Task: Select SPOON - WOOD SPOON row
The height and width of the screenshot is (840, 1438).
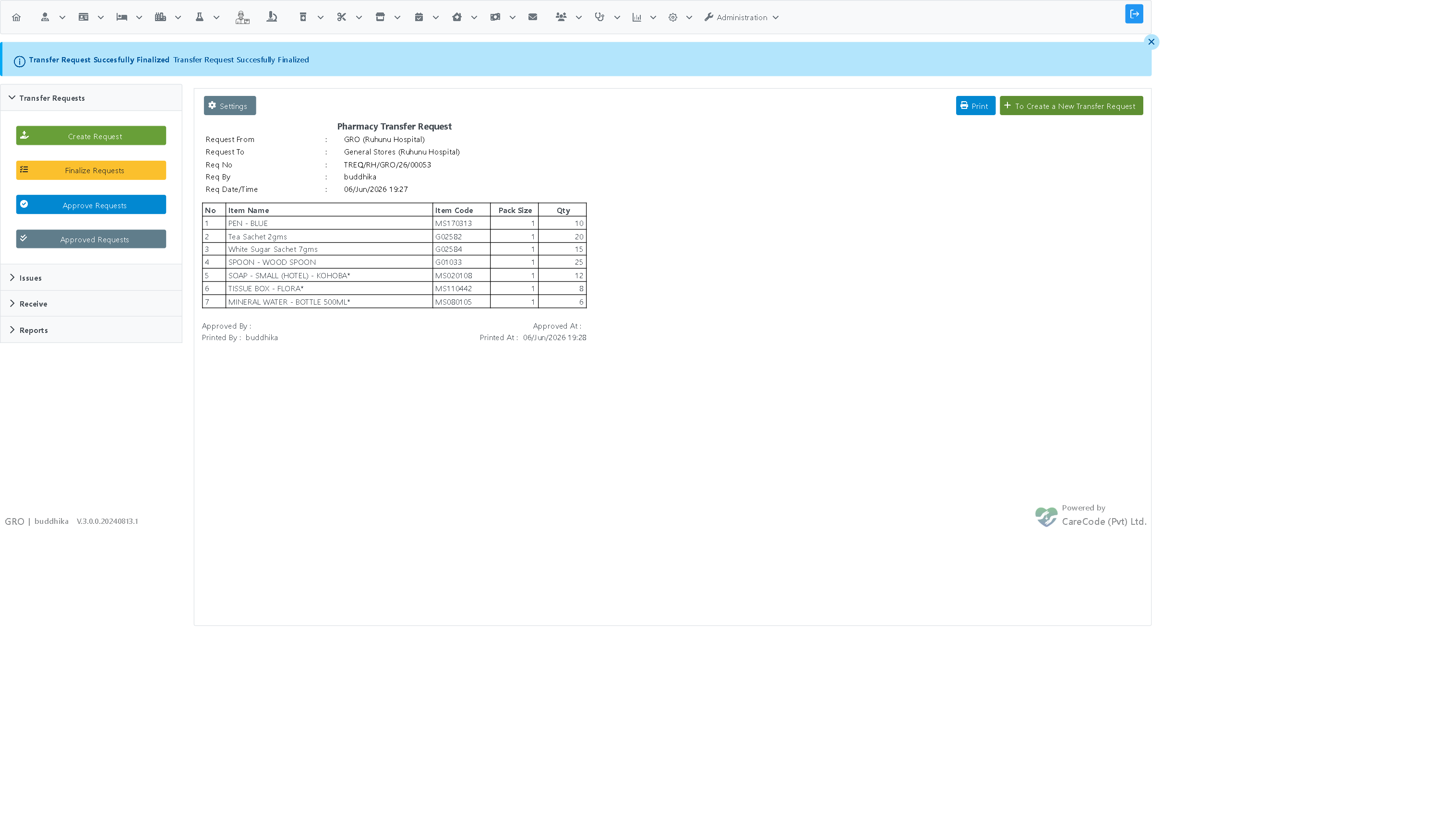Action: pos(395,262)
